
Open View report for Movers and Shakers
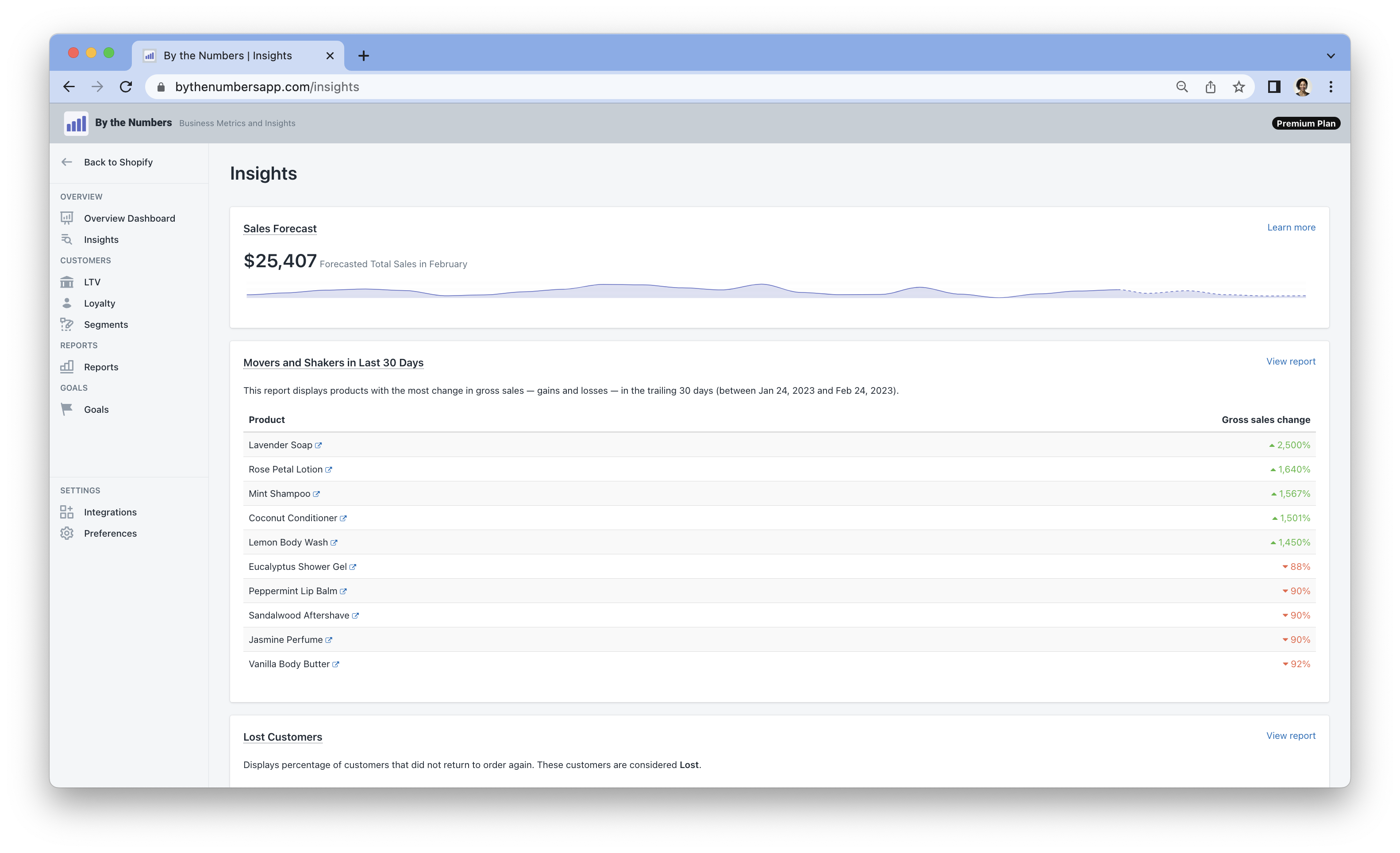point(1290,361)
